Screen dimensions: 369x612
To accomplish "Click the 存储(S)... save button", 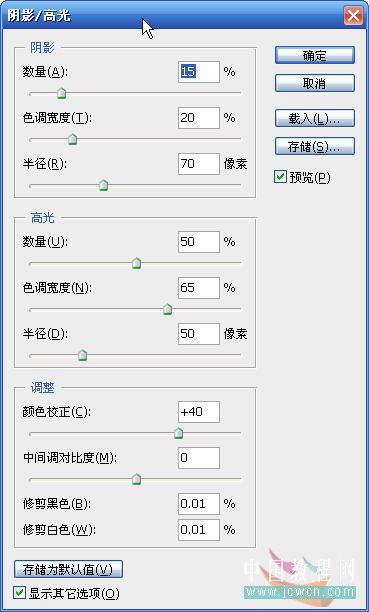I will pos(315,146).
